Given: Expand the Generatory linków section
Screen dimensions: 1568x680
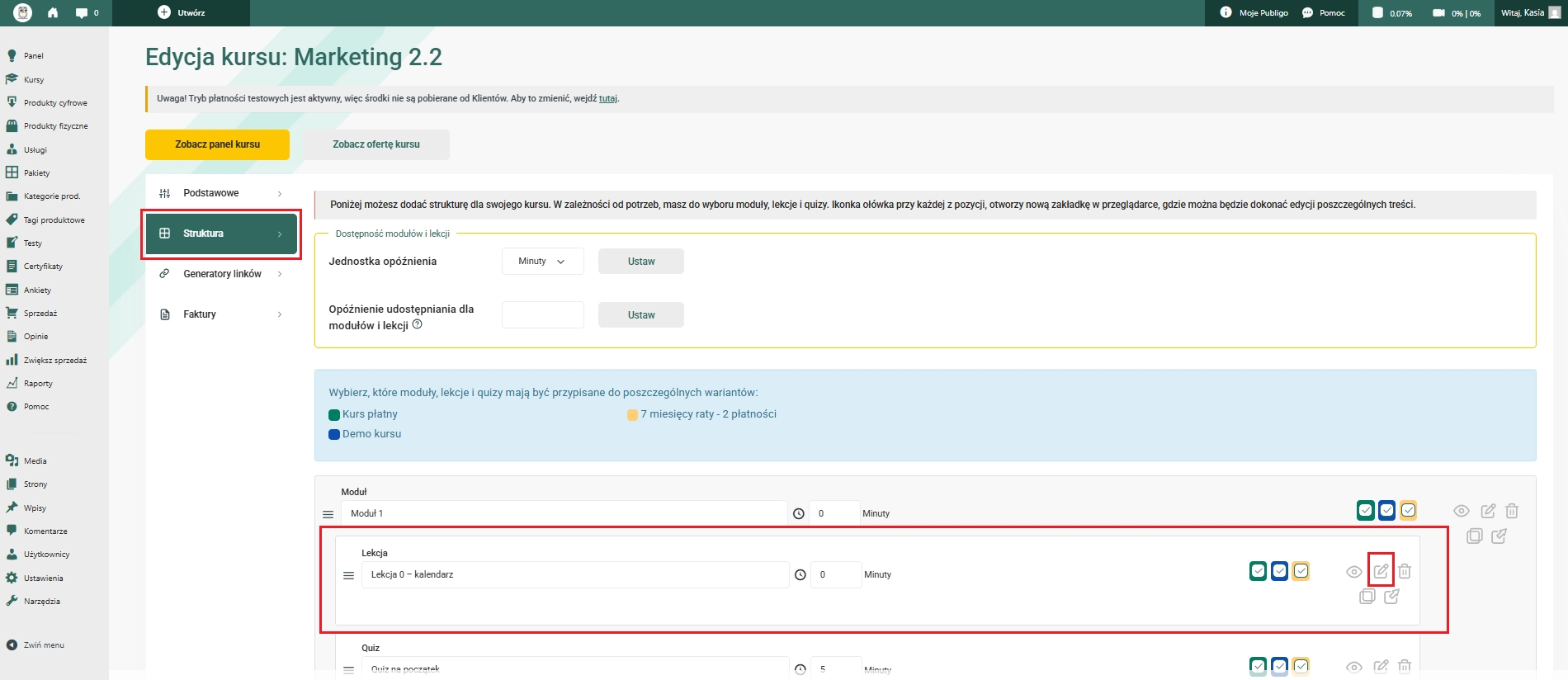Looking at the screenshot, I should pos(221,274).
